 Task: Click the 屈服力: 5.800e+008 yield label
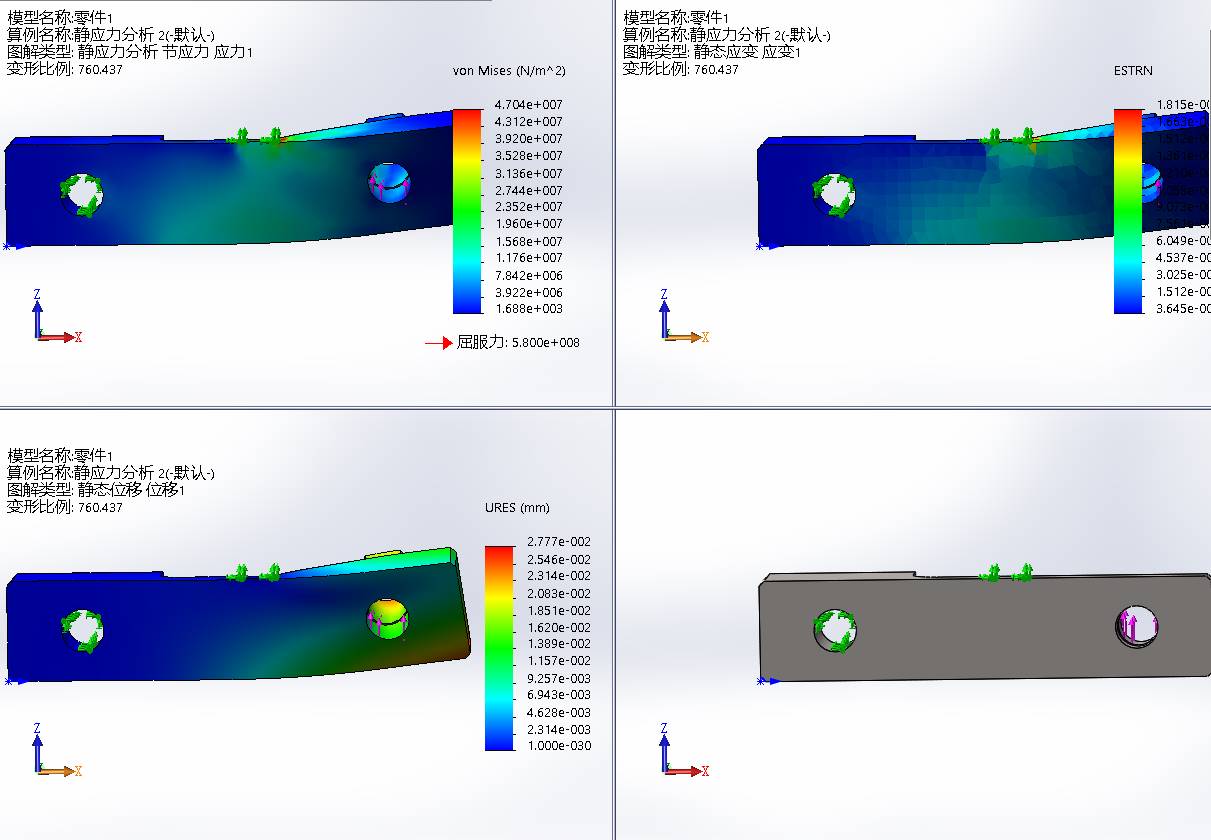pyautogui.click(x=518, y=343)
